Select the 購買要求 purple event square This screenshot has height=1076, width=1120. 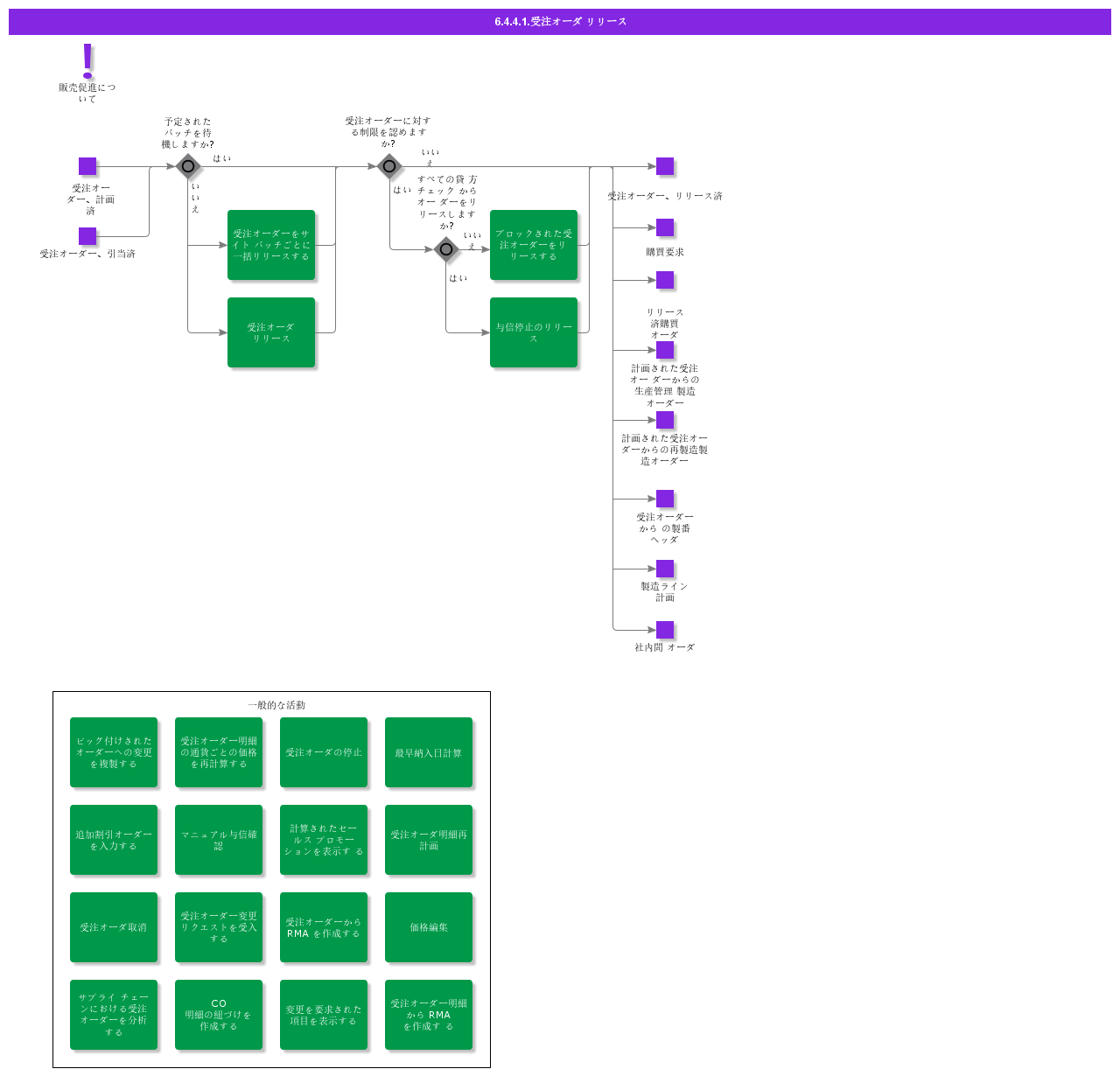coord(665,227)
